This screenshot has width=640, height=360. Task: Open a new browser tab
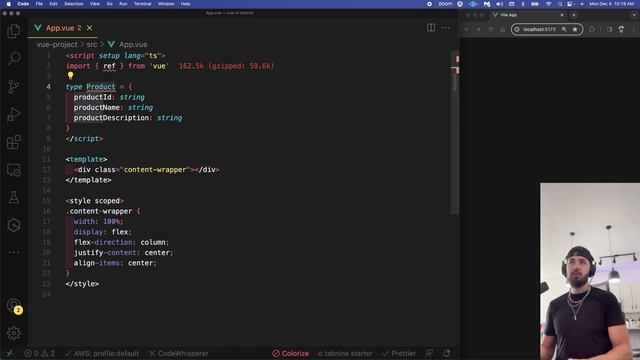[x=573, y=15]
